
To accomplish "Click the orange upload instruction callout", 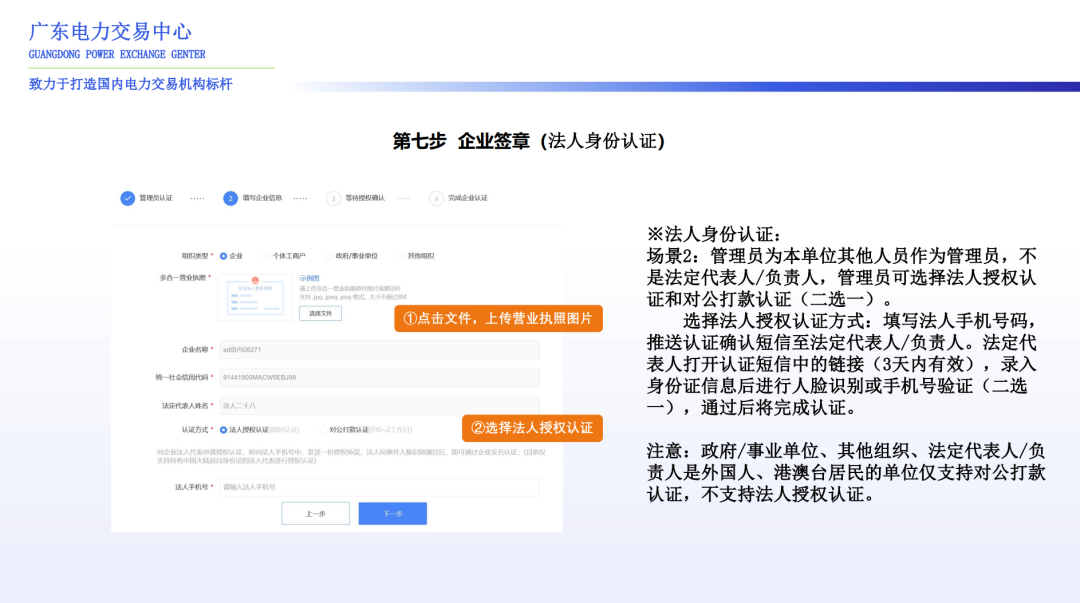I will (498, 318).
